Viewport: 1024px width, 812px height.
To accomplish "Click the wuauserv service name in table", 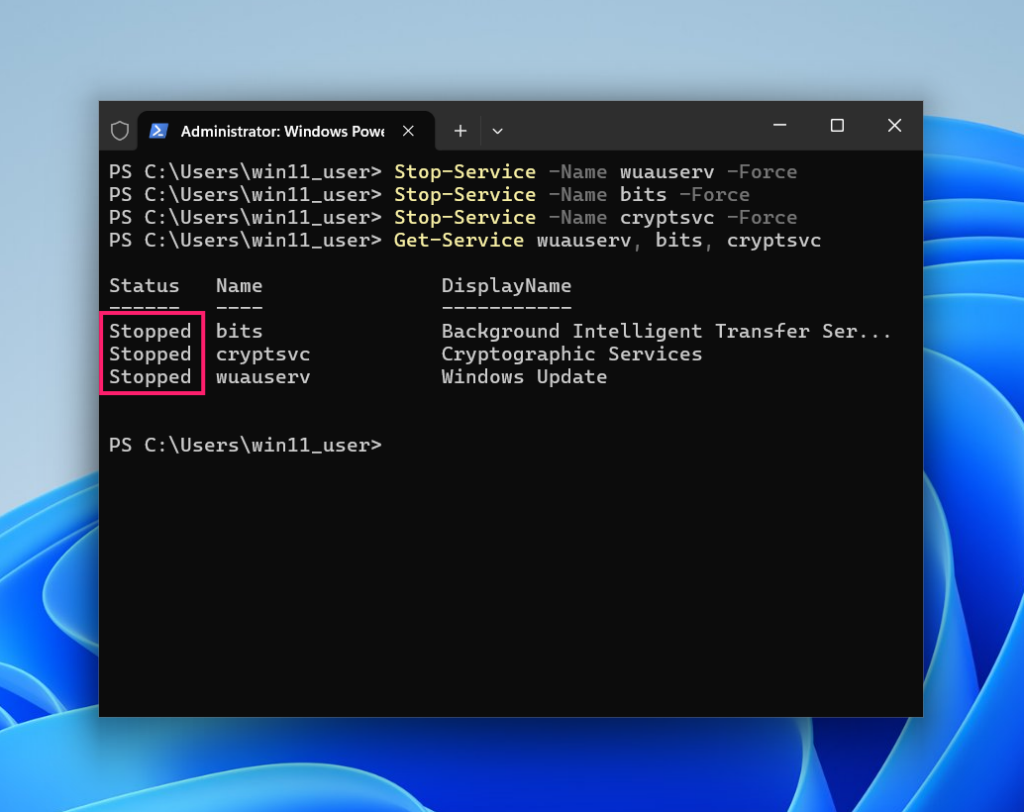I will pyautogui.click(x=263, y=377).
